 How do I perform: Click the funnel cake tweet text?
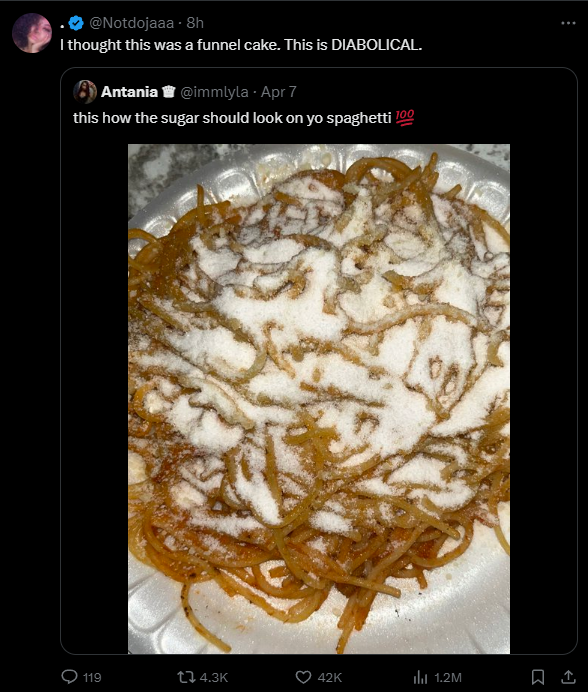coord(241,45)
